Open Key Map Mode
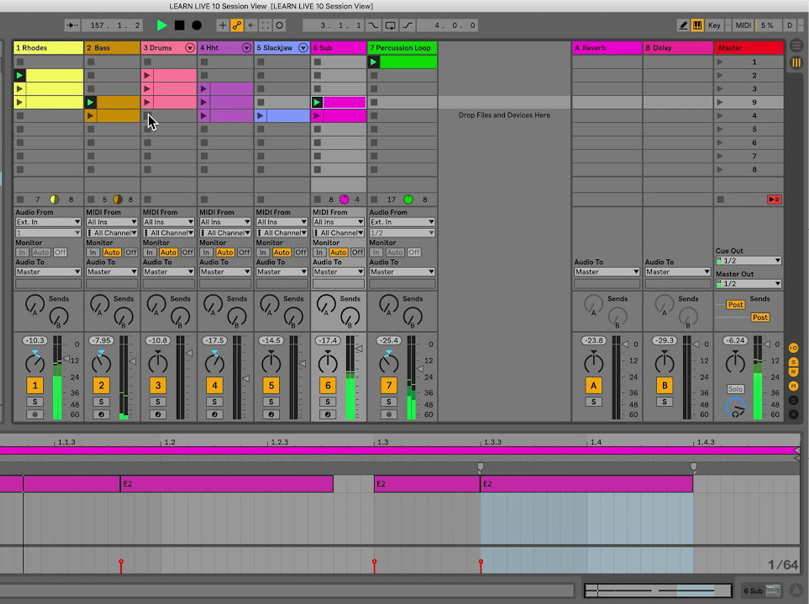The height and width of the screenshot is (604, 809). [x=714, y=25]
